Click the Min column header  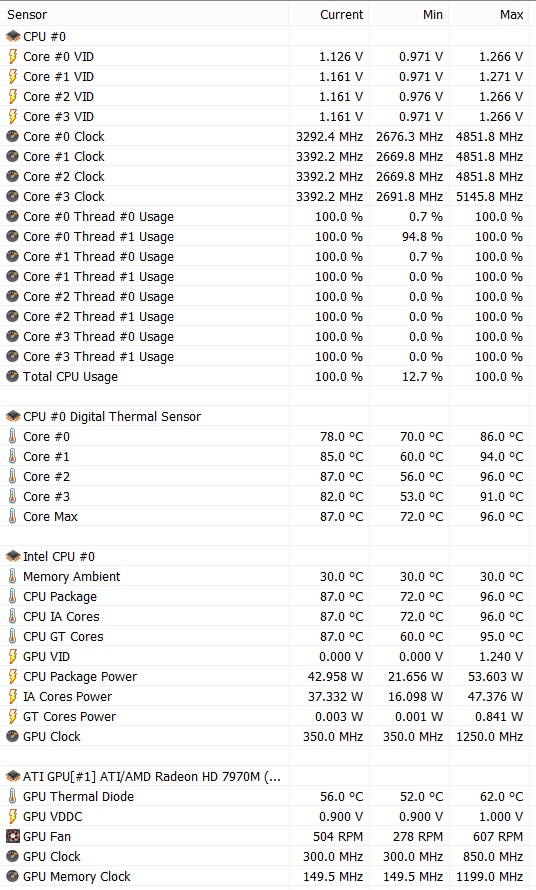pos(409,15)
